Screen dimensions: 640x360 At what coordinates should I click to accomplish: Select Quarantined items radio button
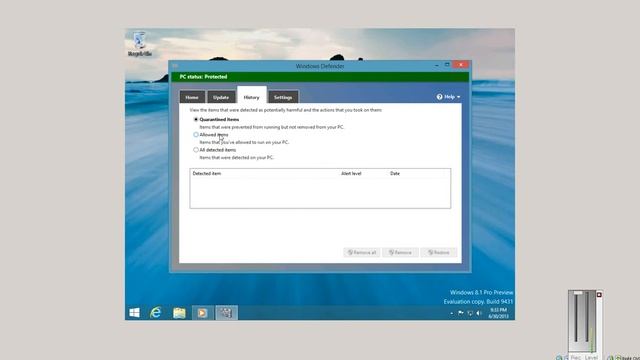pos(196,119)
